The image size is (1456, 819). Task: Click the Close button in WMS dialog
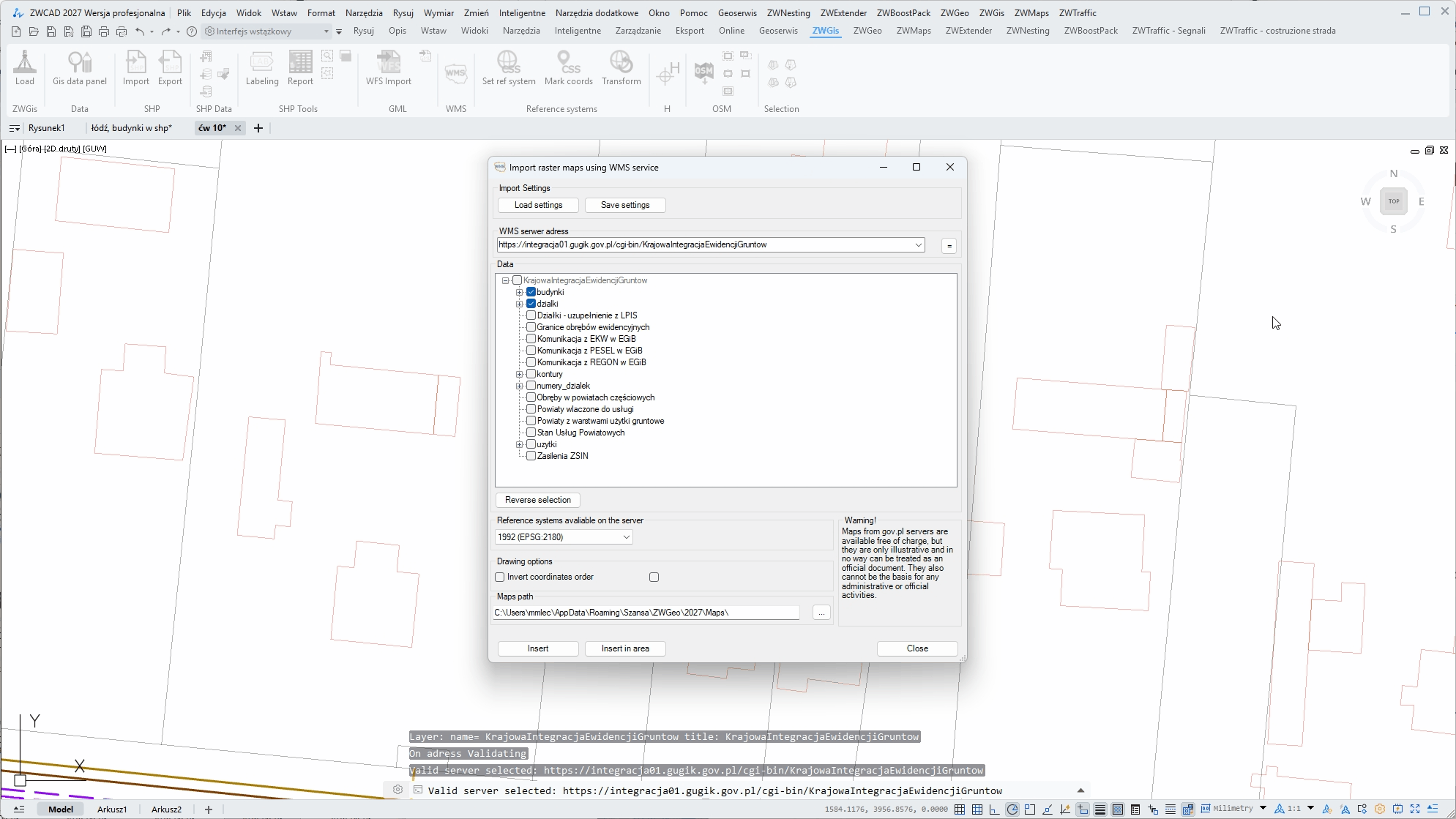point(917,648)
